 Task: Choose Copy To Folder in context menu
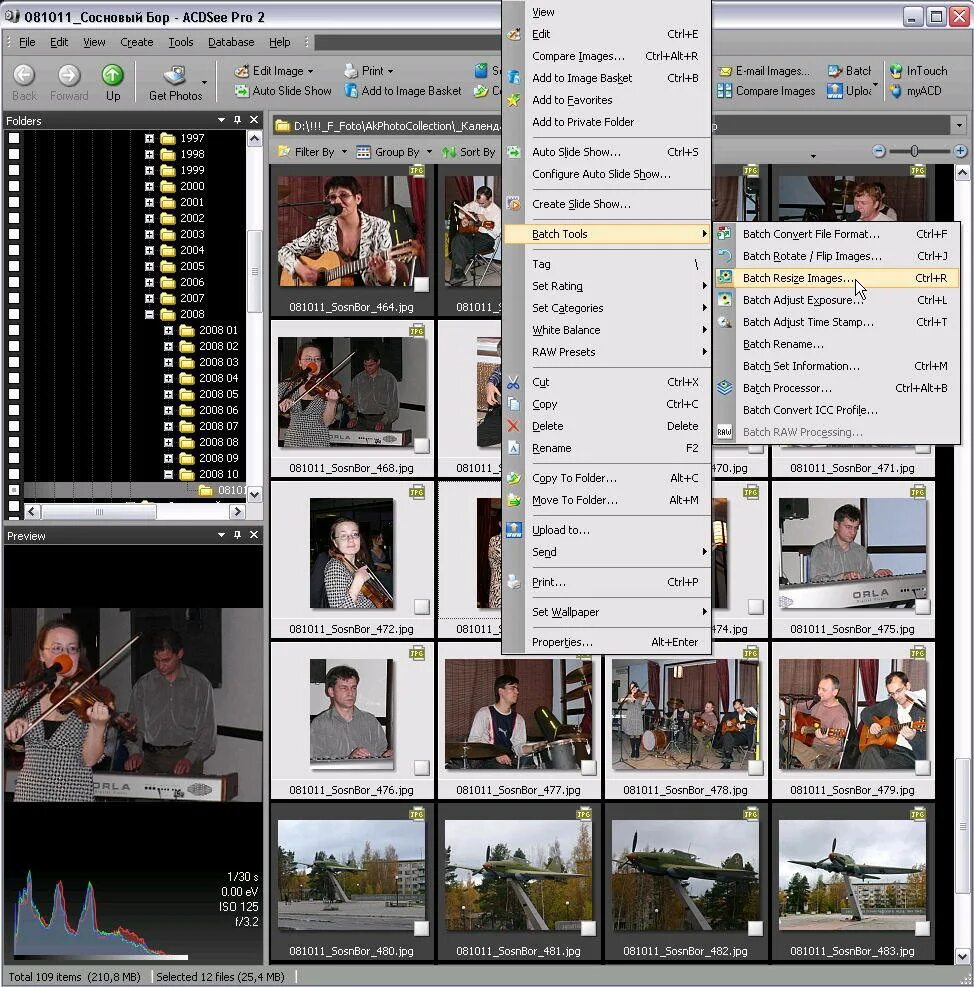pyautogui.click(x=608, y=478)
